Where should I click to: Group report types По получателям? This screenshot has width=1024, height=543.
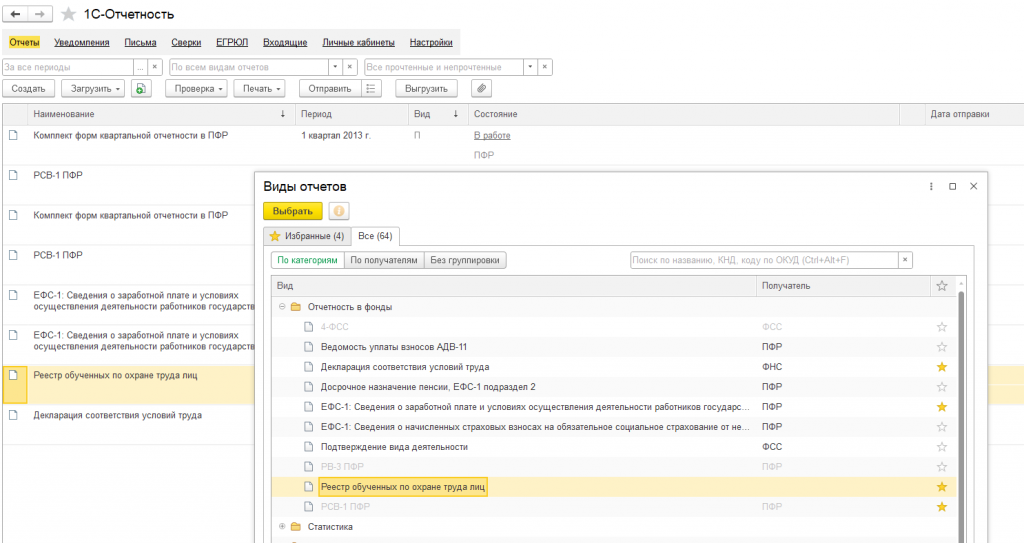pyautogui.click(x=384, y=260)
